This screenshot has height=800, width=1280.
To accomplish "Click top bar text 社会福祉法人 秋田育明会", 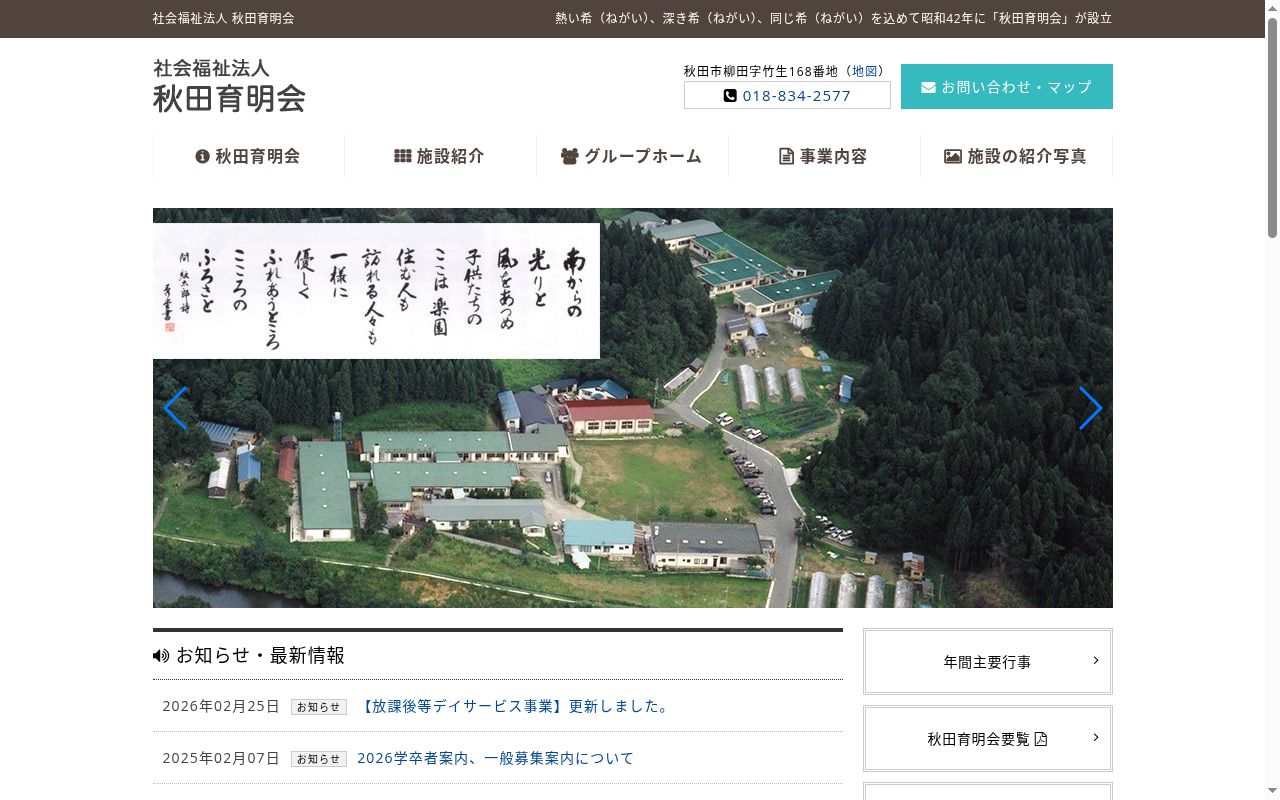I will tap(223, 18).
